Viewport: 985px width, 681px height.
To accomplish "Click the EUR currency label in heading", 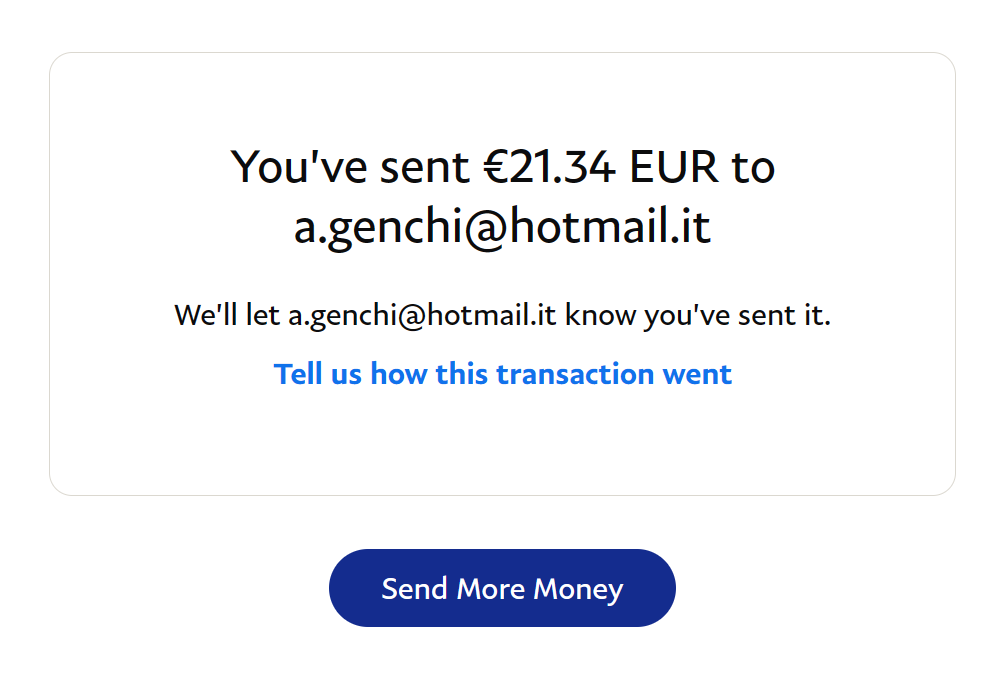I will click(673, 167).
